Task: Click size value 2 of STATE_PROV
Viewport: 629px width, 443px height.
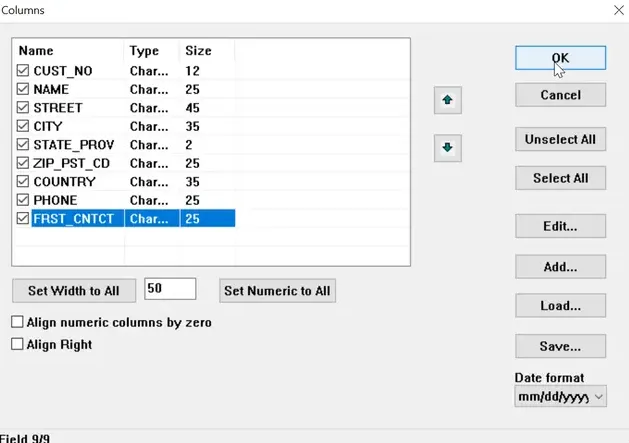Action: pos(189,144)
